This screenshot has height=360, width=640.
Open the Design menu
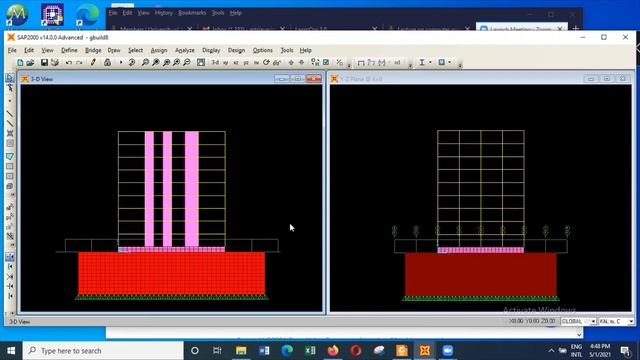236,50
